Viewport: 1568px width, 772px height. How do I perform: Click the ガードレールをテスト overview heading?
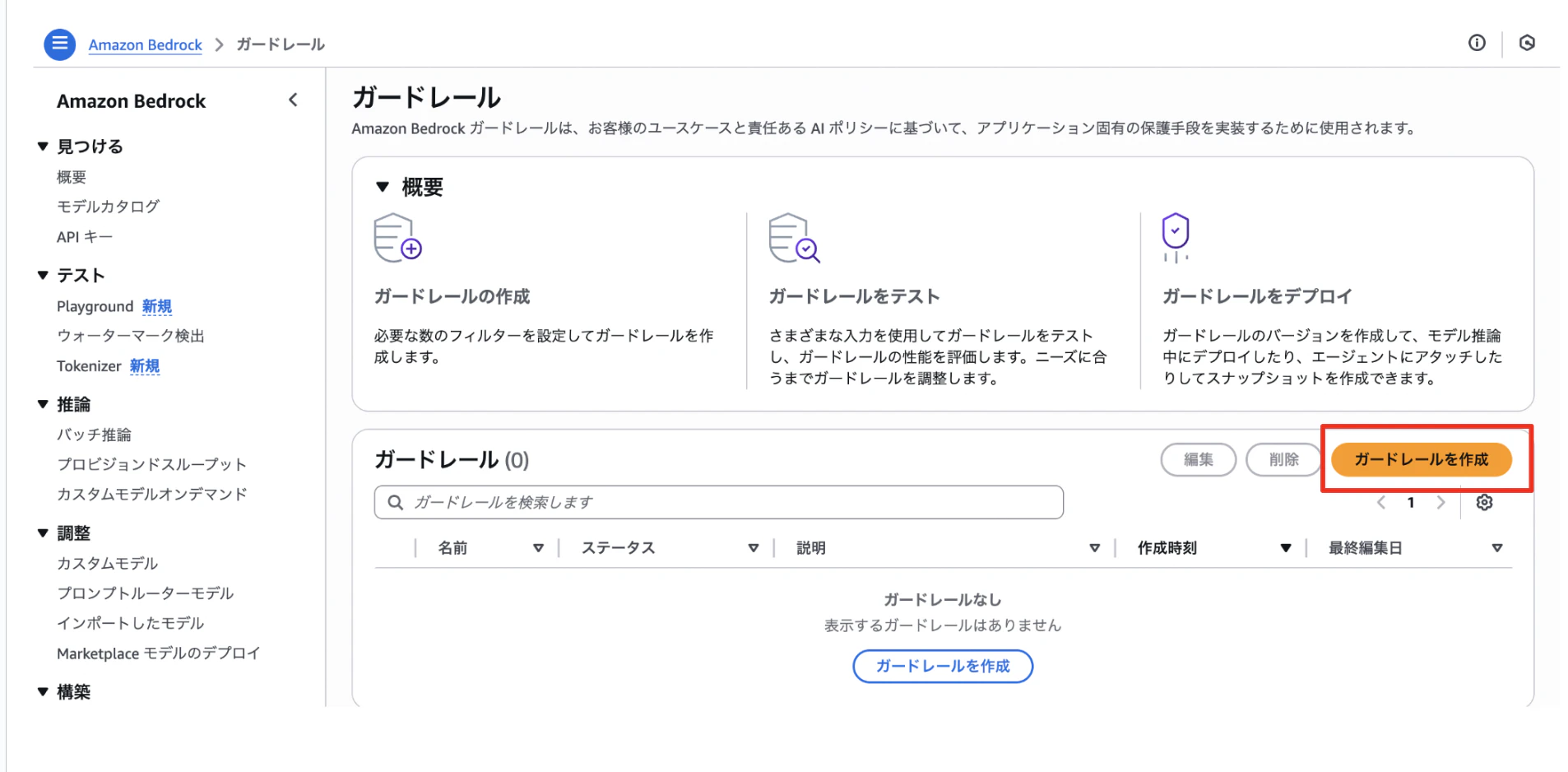coord(854,296)
